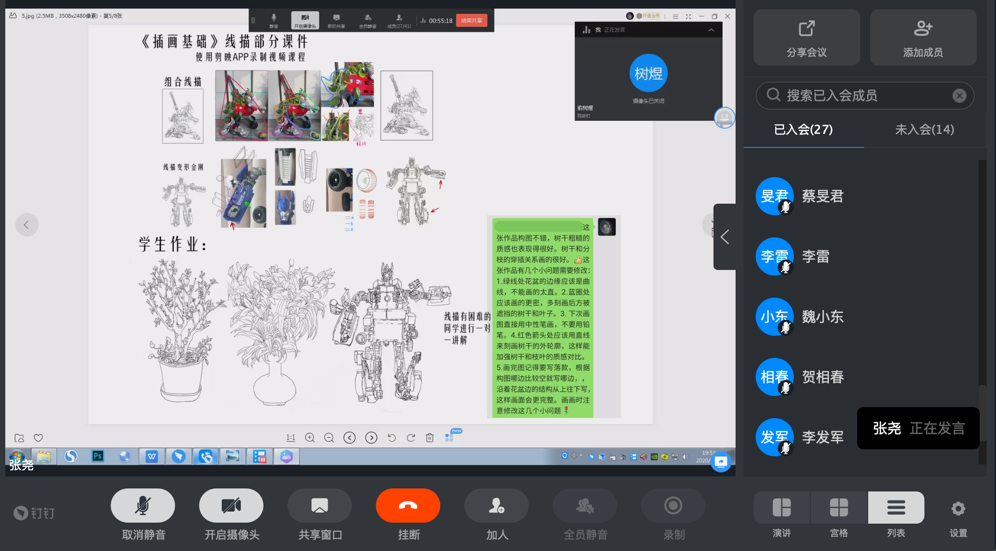Open the 已入会(27) tab
Image resolution: width=996 pixels, height=551 pixels.
pos(803,130)
